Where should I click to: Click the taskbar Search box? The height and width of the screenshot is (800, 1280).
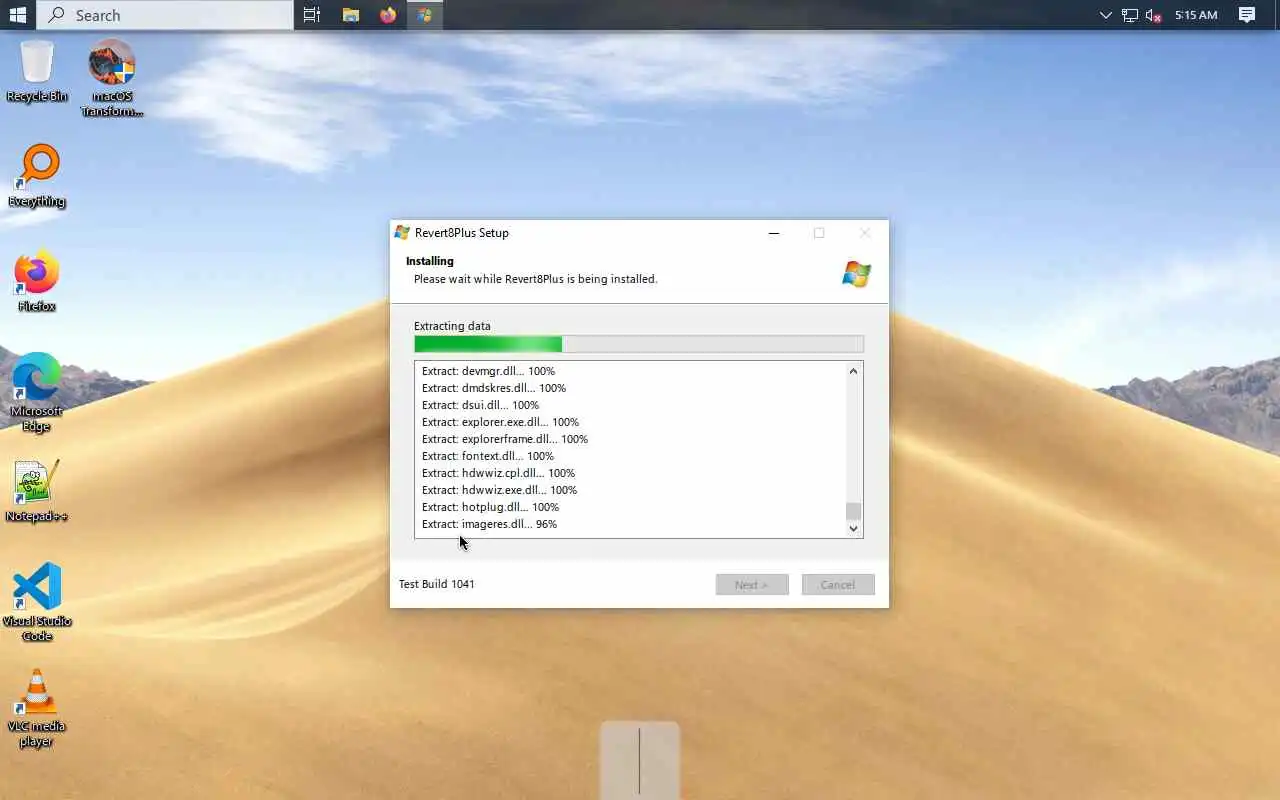166,15
